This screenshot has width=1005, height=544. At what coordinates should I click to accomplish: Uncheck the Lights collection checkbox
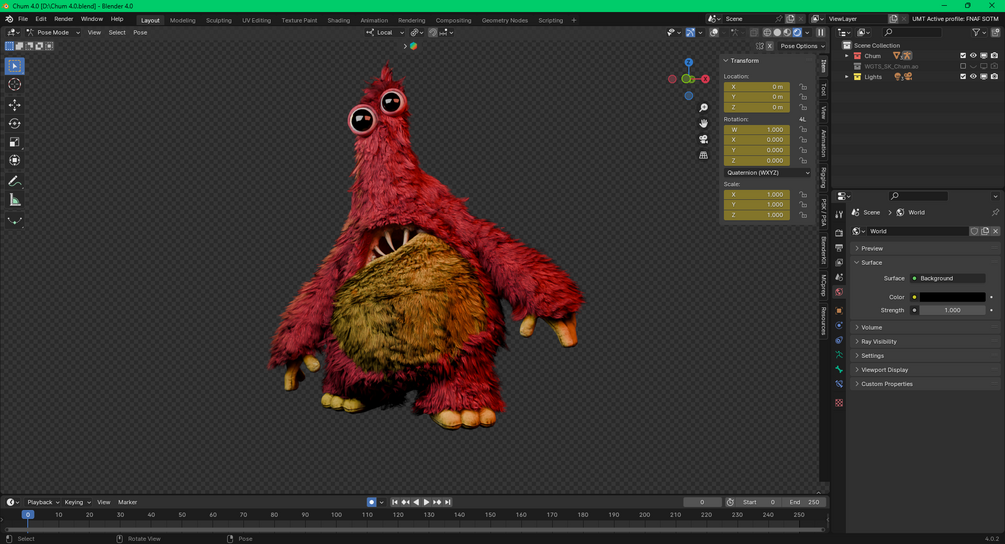tap(963, 77)
